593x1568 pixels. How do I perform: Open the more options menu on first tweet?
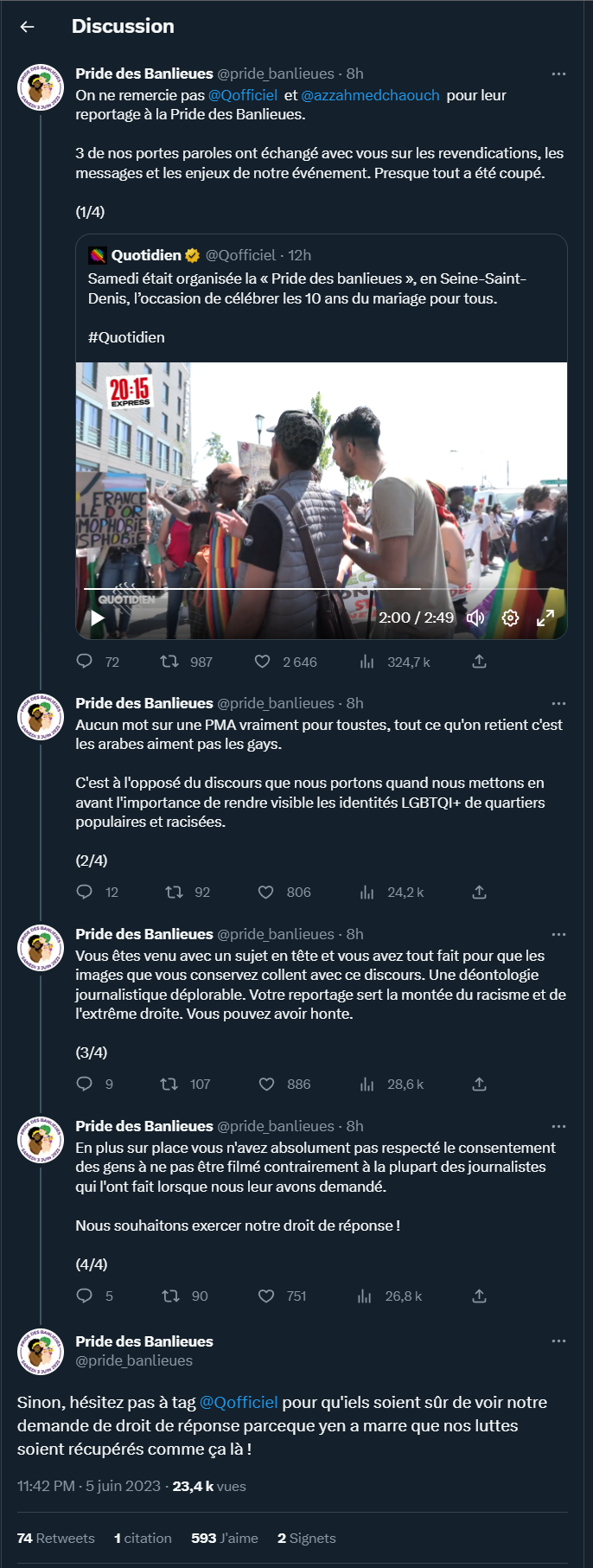click(x=558, y=74)
